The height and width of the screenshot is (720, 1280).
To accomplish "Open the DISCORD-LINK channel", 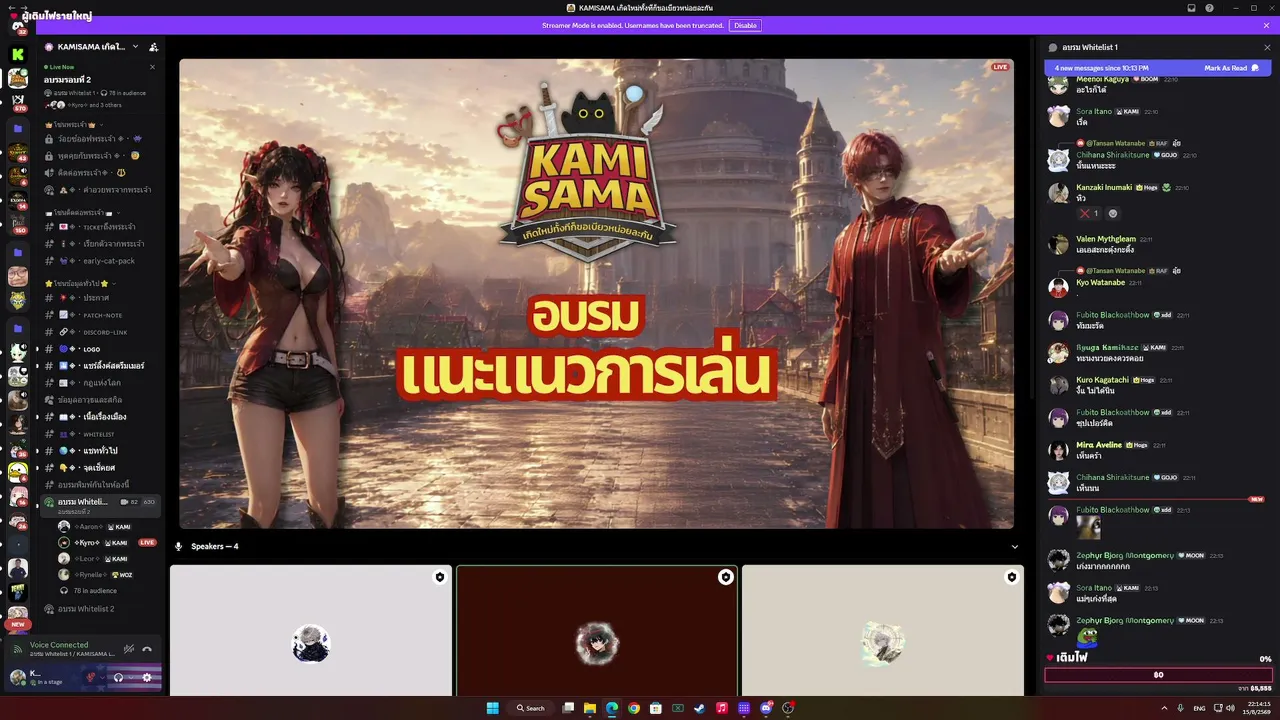I will tap(100, 332).
